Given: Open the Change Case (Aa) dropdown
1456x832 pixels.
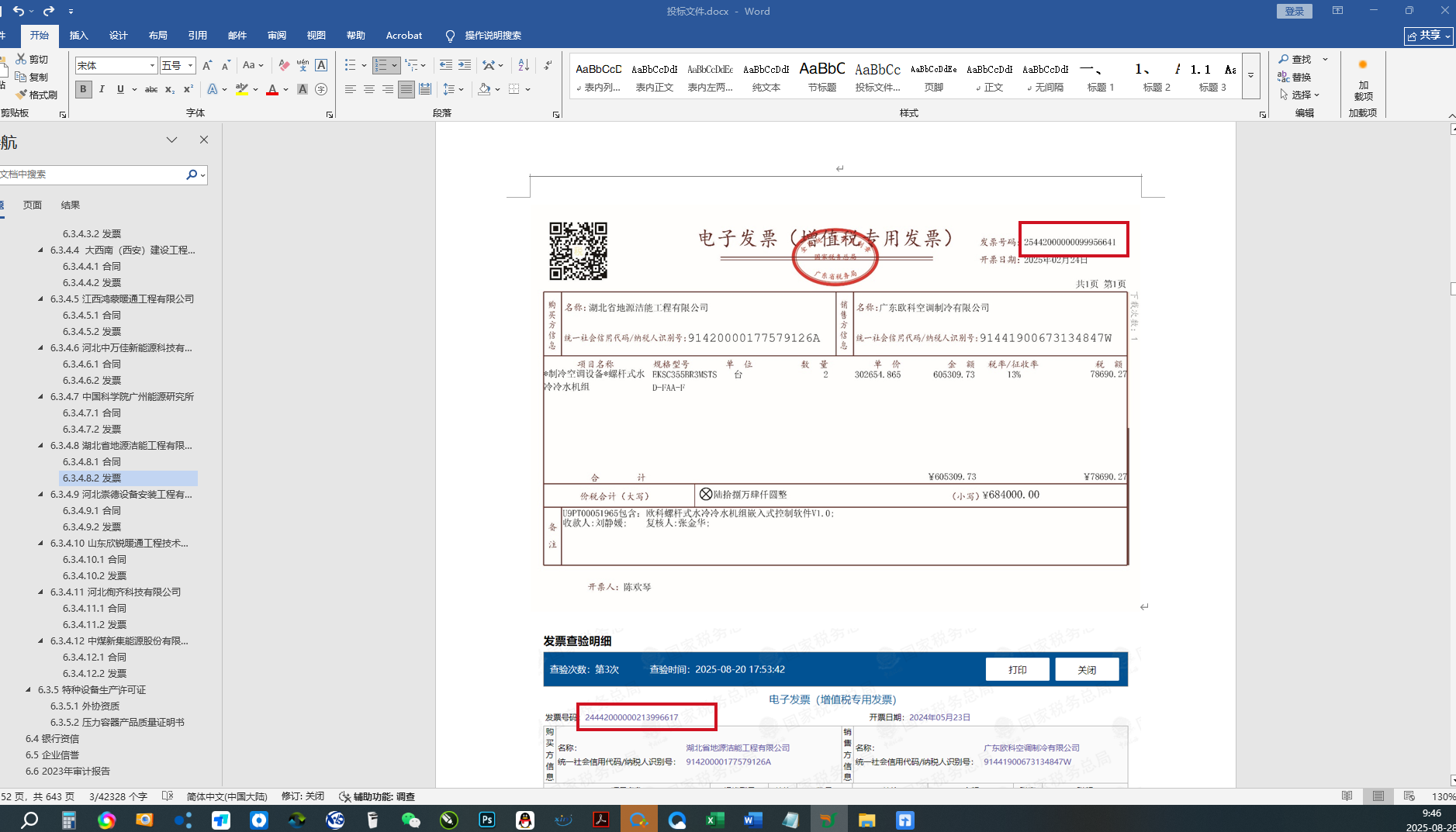Looking at the screenshot, I should click(253, 65).
